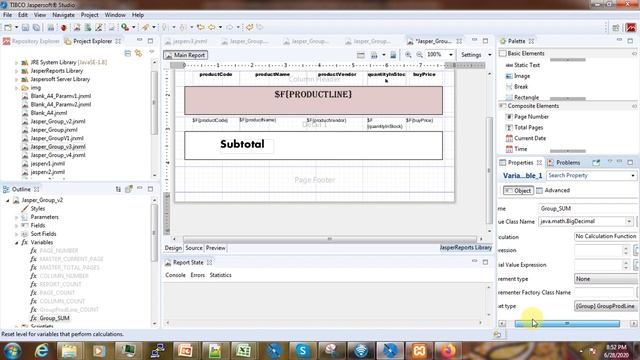The image size is (640, 360).
Task: Open Increment type None dropdown
Action: (606, 279)
